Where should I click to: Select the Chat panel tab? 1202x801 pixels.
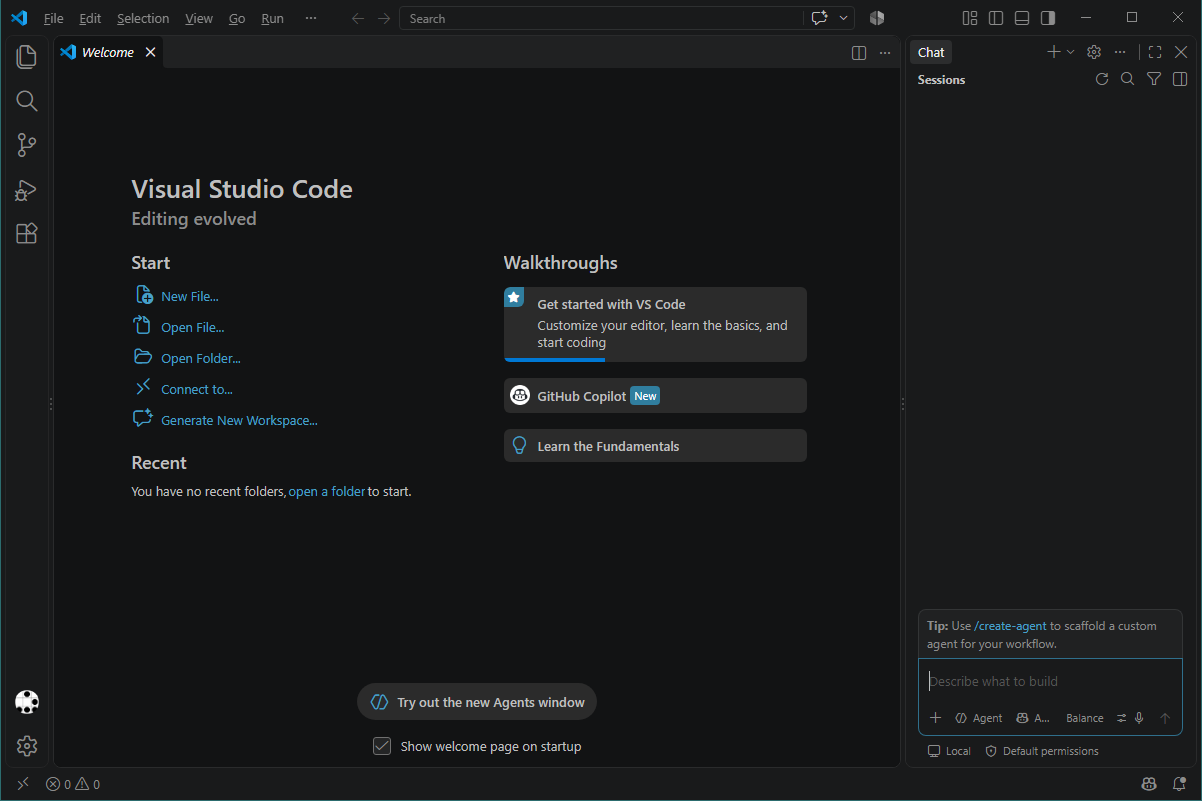[931, 52]
